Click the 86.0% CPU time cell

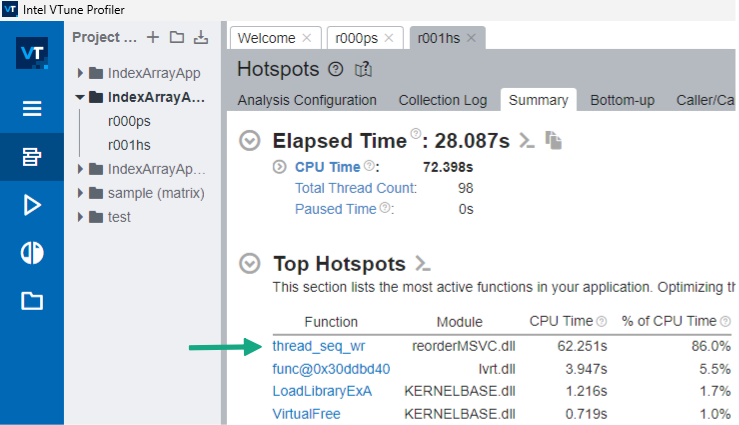(x=711, y=346)
